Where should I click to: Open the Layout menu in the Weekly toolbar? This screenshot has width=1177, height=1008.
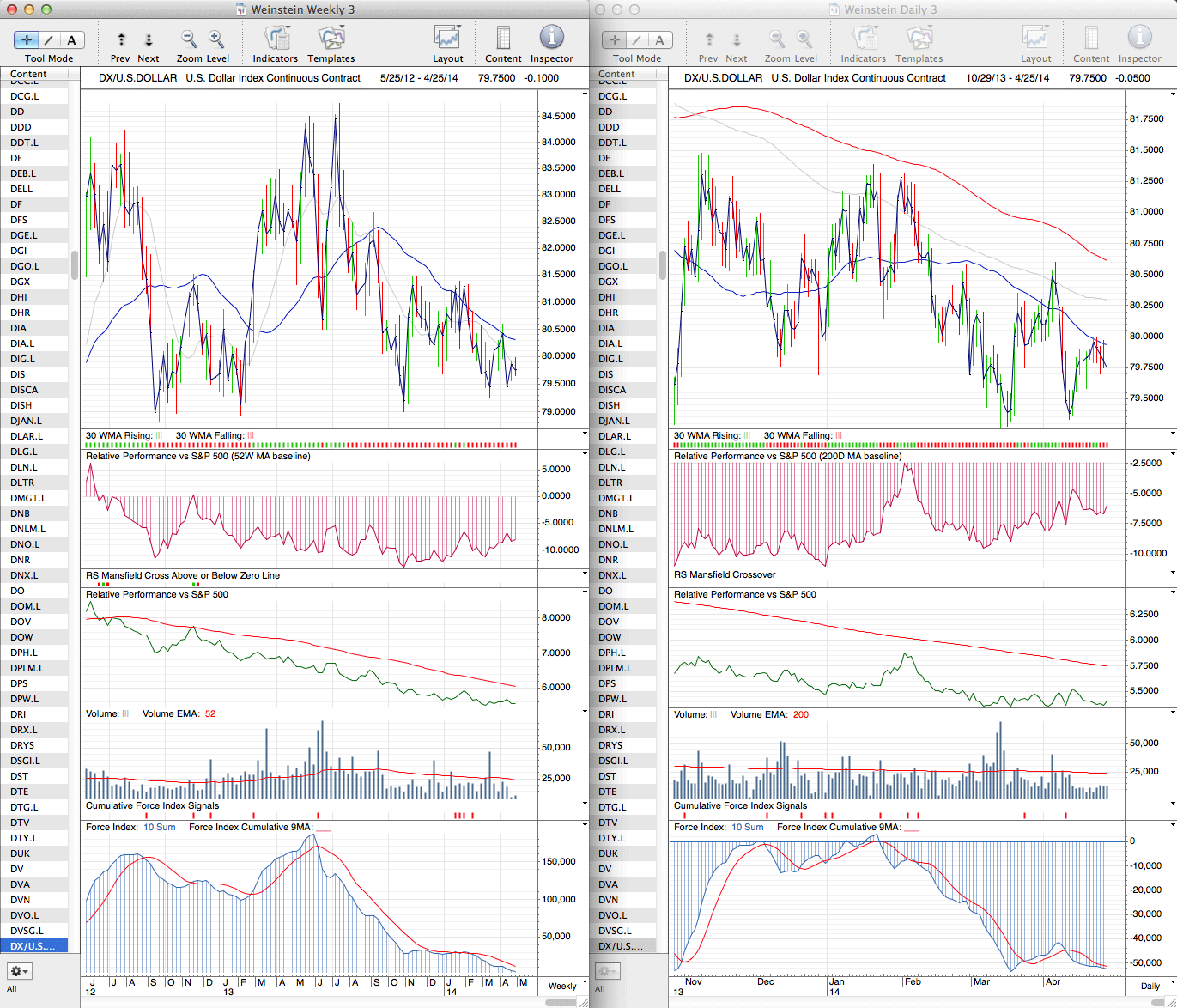(447, 39)
